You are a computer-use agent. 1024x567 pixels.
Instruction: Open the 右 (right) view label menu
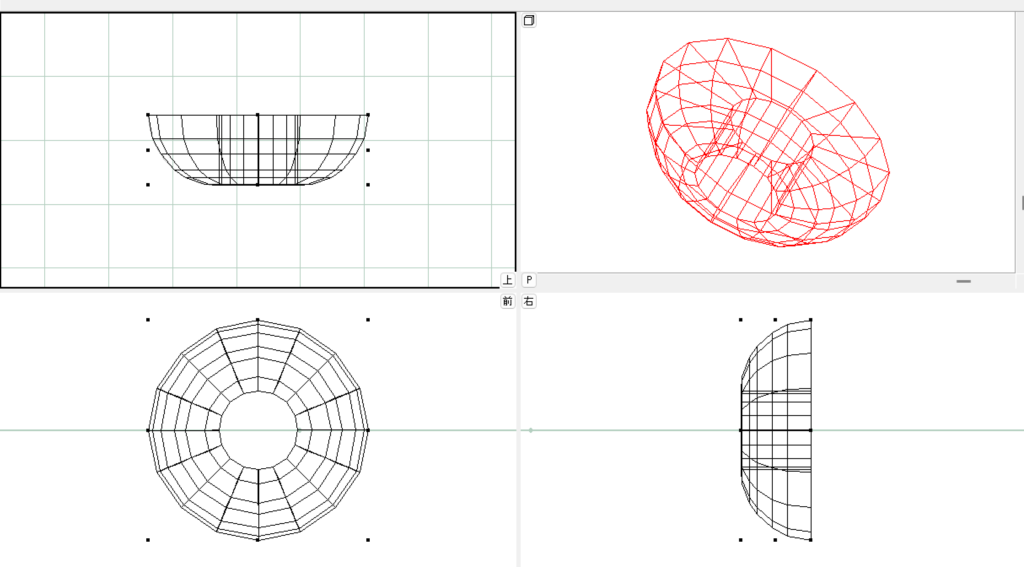[529, 301]
